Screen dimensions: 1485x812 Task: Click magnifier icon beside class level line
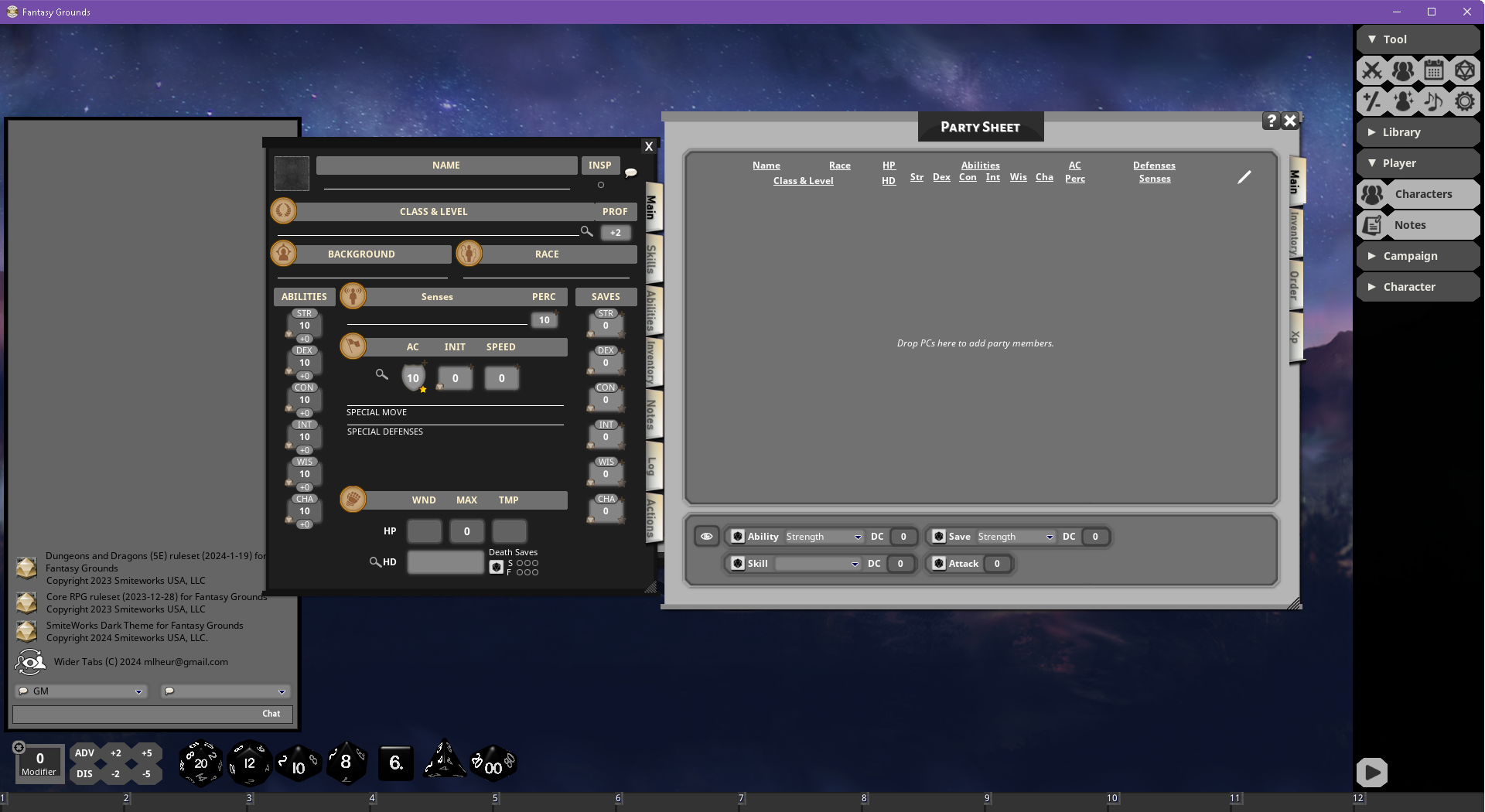tap(587, 231)
